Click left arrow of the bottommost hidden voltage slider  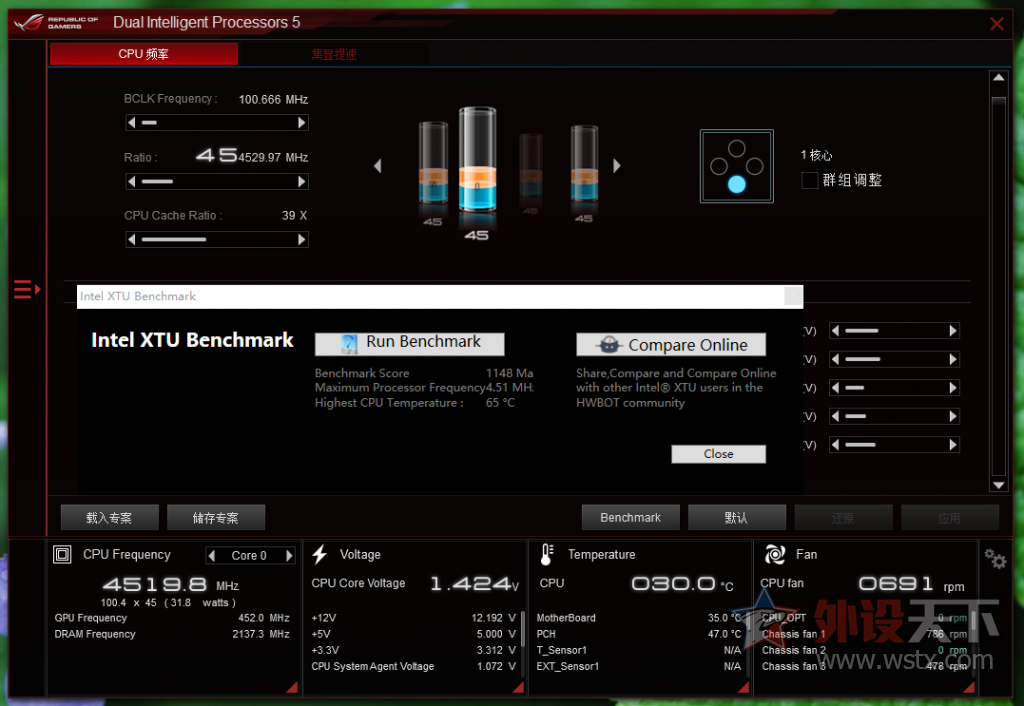[835, 445]
